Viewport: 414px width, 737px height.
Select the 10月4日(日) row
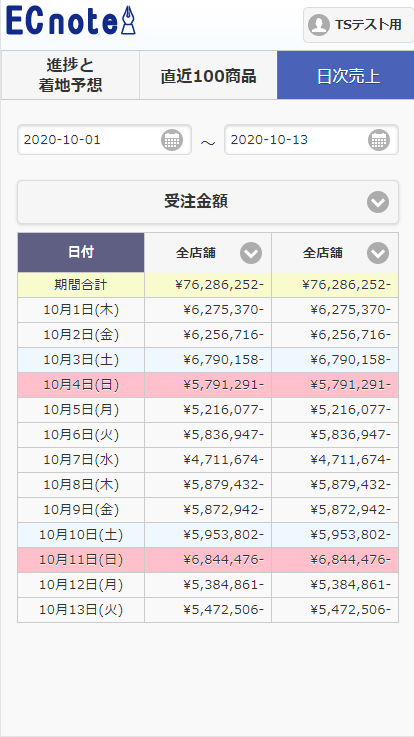pyautogui.click(x=208, y=385)
